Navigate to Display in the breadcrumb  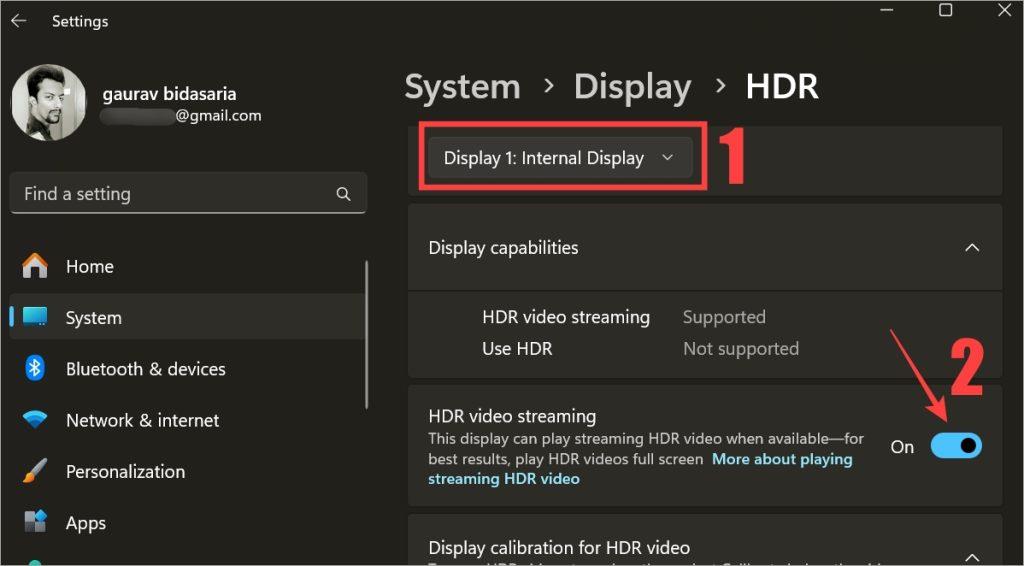[632, 87]
